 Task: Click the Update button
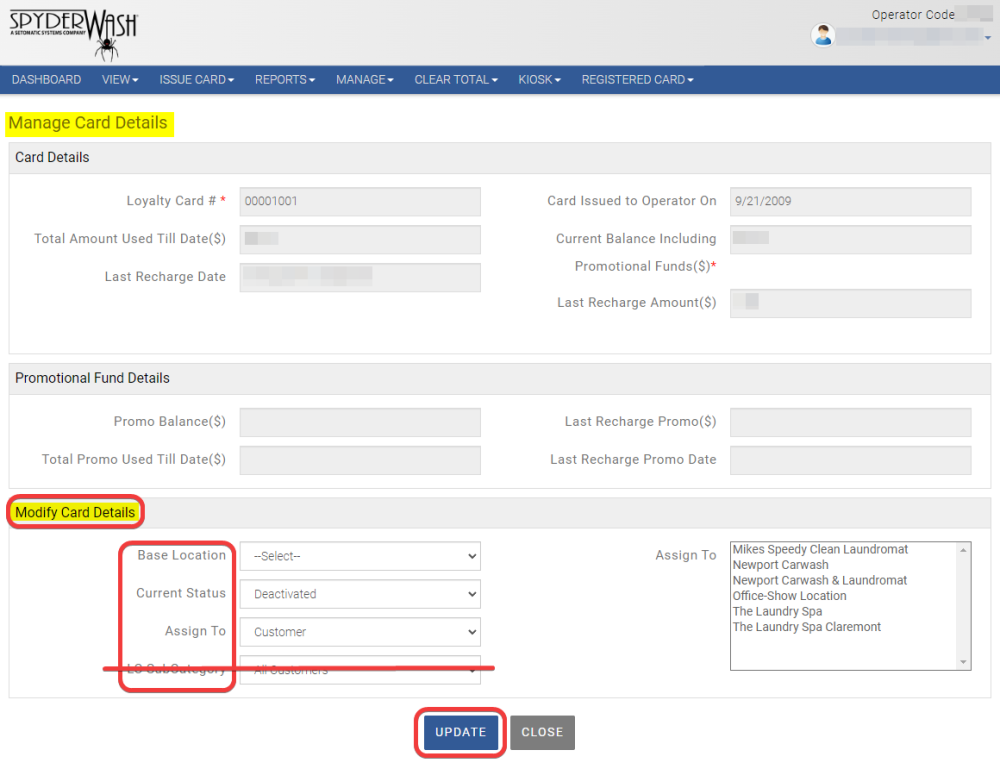click(x=460, y=732)
